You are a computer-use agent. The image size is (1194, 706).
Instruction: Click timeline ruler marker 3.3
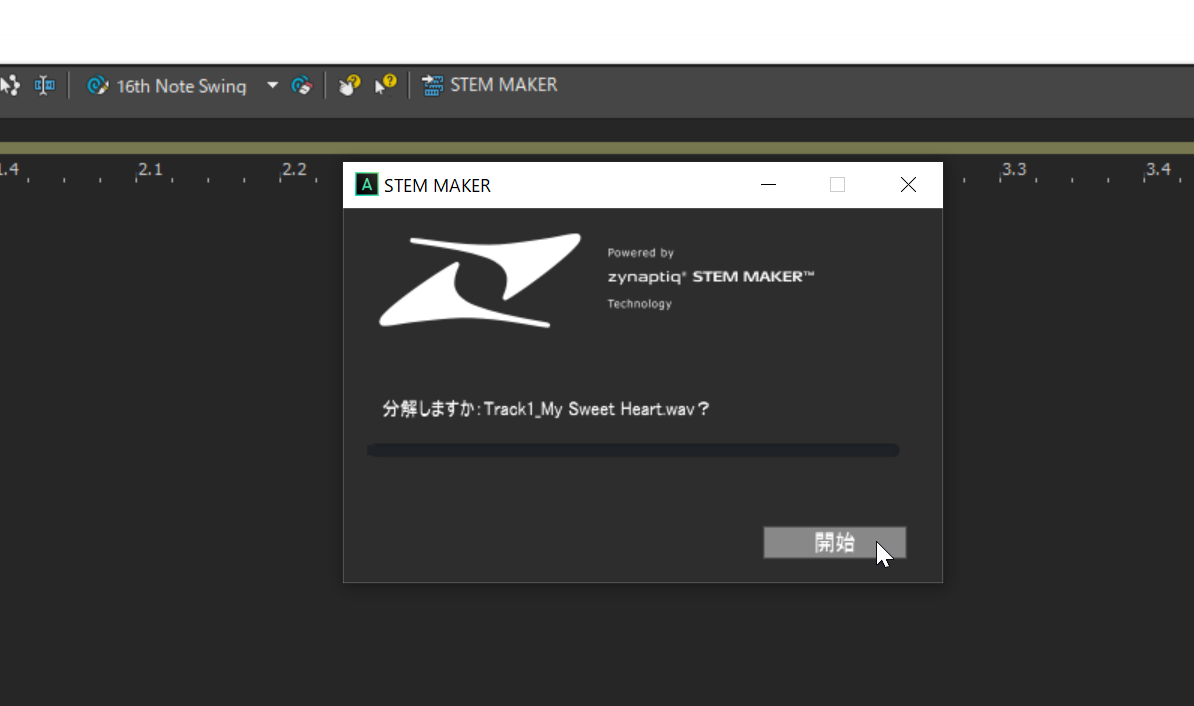pyautogui.click(x=1014, y=169)
